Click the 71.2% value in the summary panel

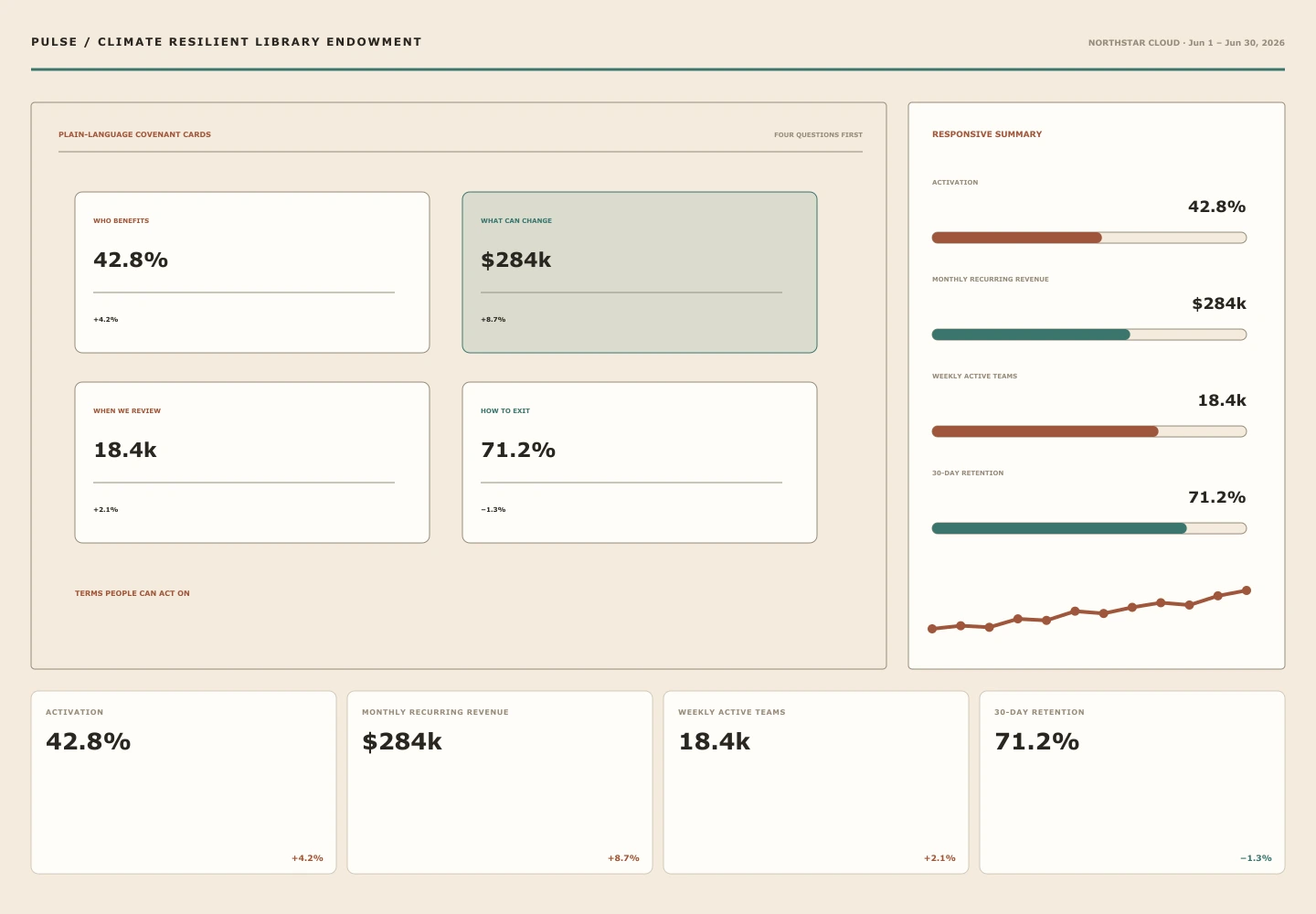1216,497
